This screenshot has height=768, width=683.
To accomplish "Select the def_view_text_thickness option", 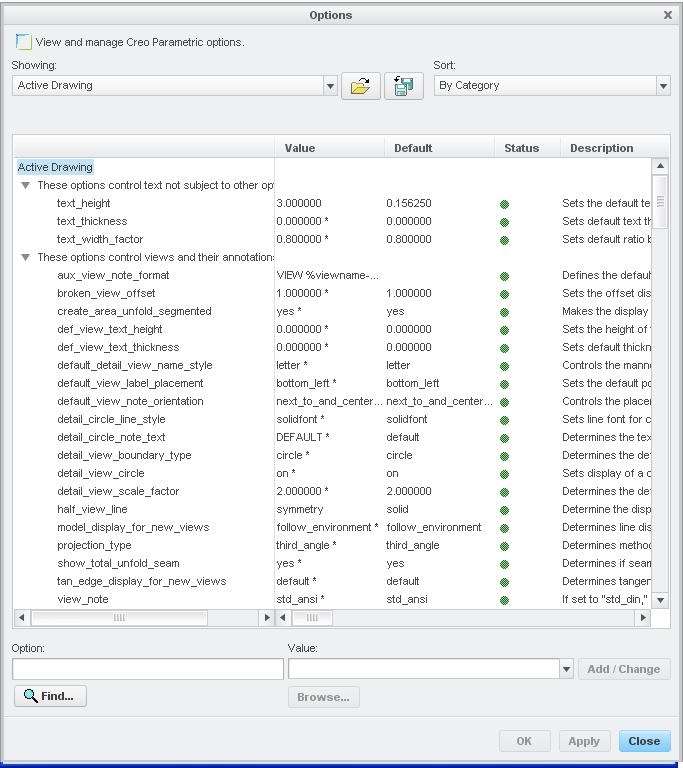I will tap(118, 347).
